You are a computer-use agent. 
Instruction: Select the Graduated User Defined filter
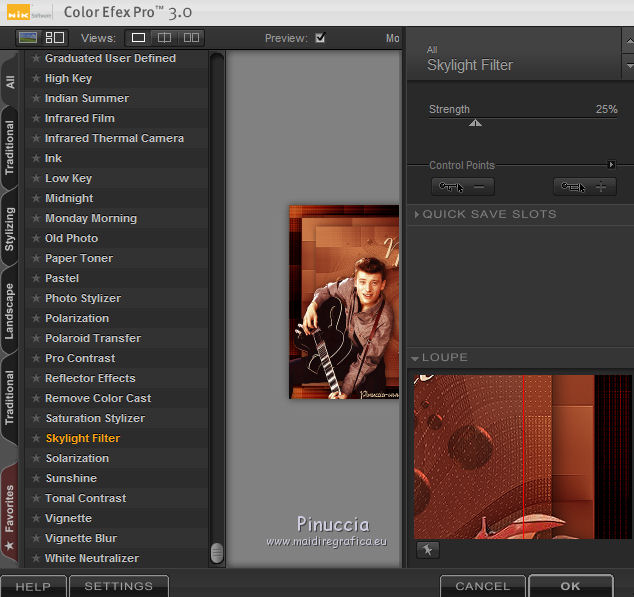click(117, 58)
